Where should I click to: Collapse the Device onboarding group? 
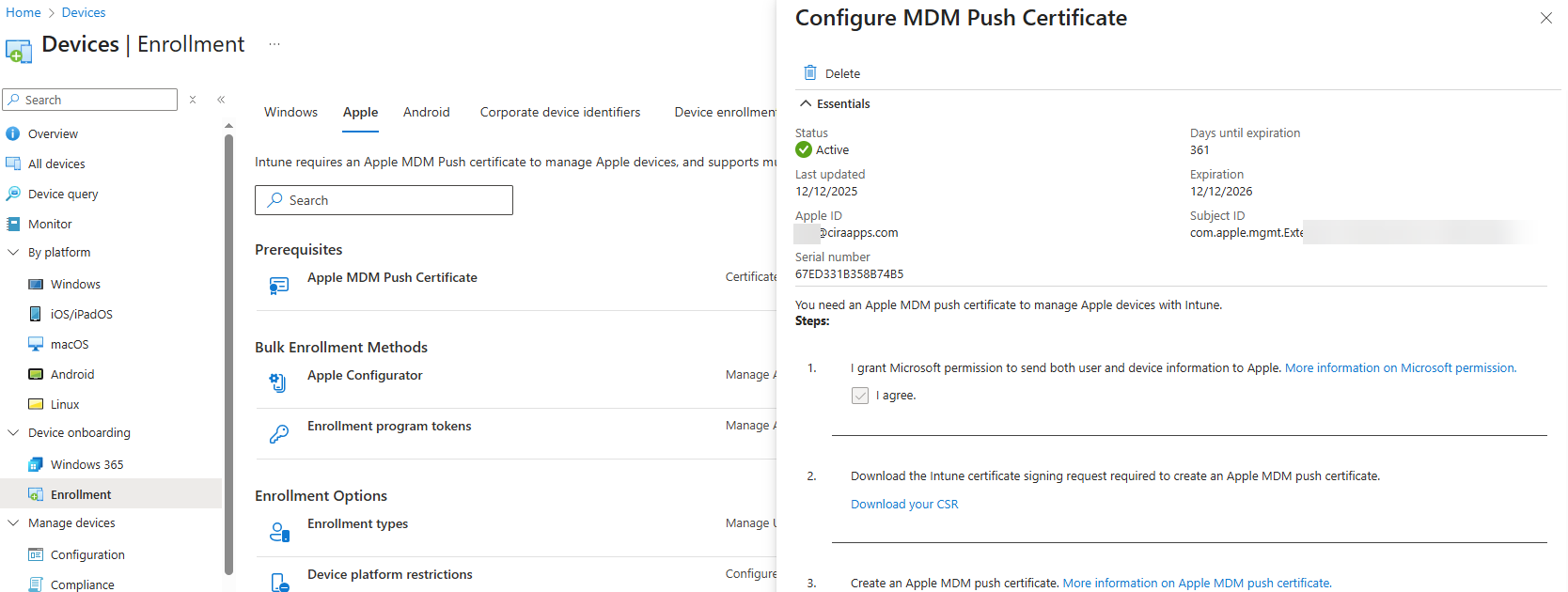pos(13,432)
